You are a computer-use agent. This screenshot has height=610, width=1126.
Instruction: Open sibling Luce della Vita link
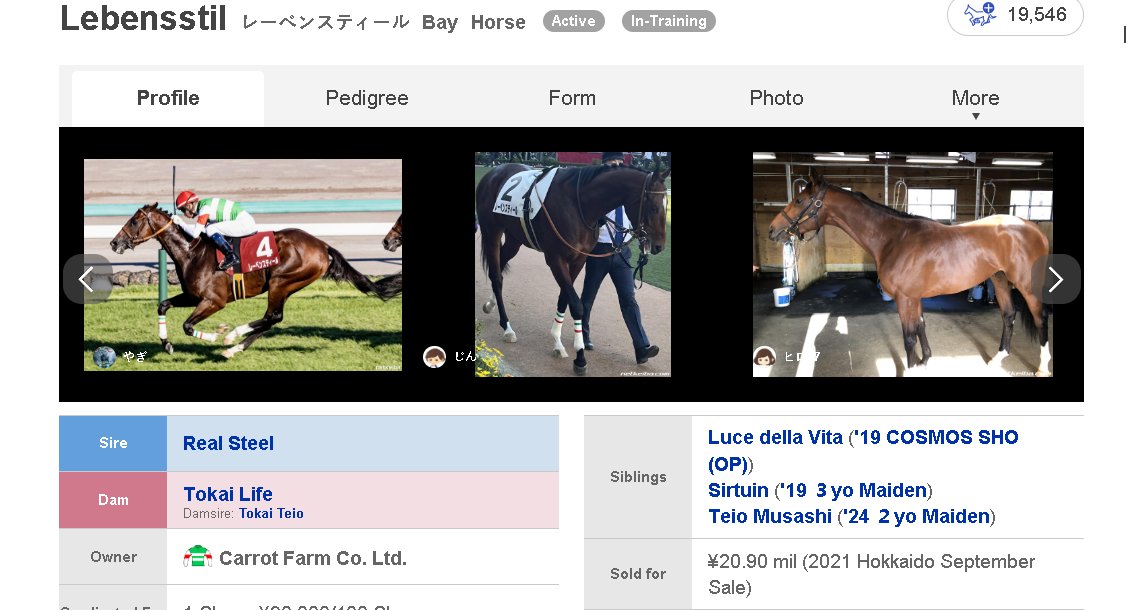775,437
